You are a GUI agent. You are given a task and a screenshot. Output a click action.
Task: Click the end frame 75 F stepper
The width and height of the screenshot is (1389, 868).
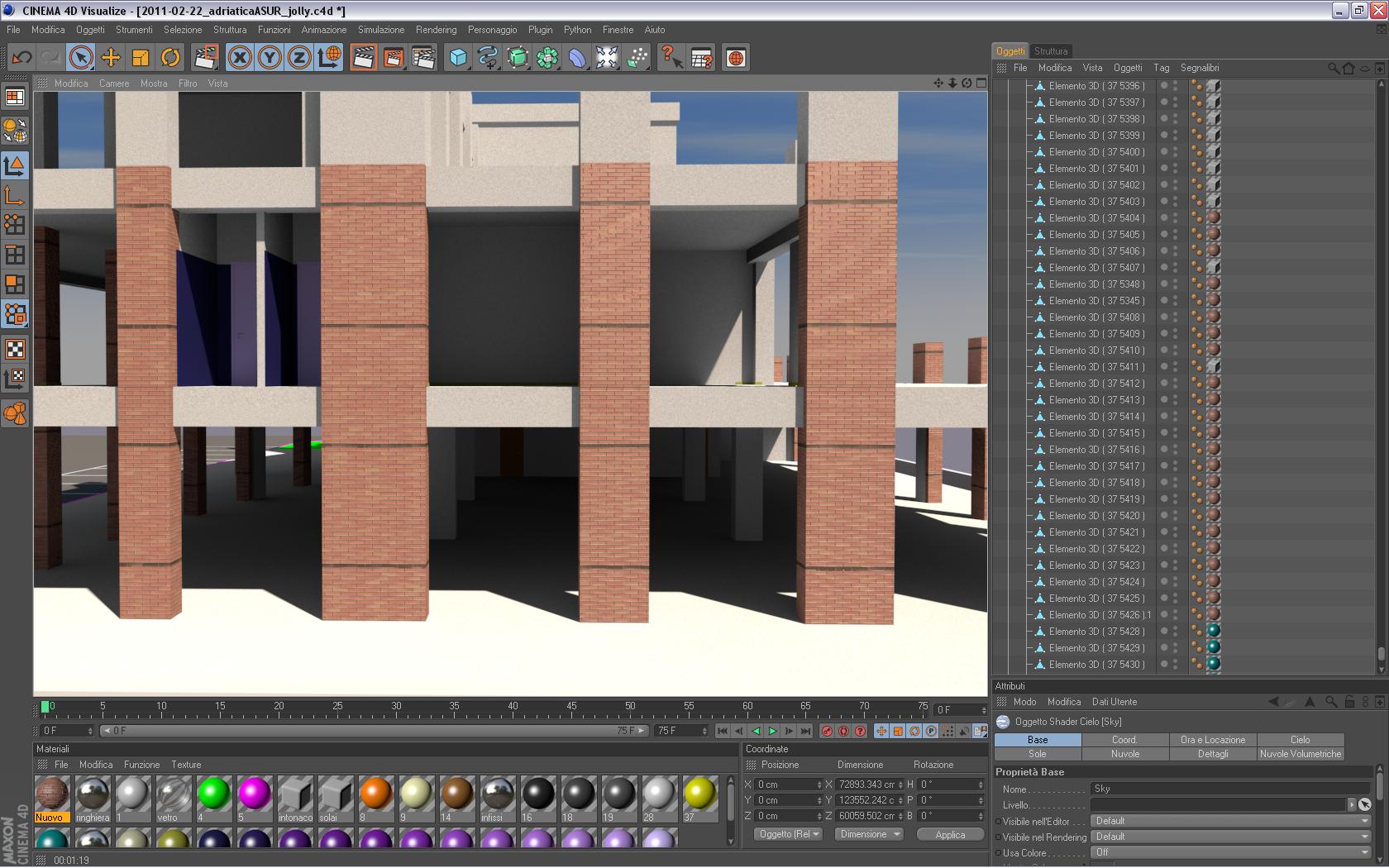[704, 731]
